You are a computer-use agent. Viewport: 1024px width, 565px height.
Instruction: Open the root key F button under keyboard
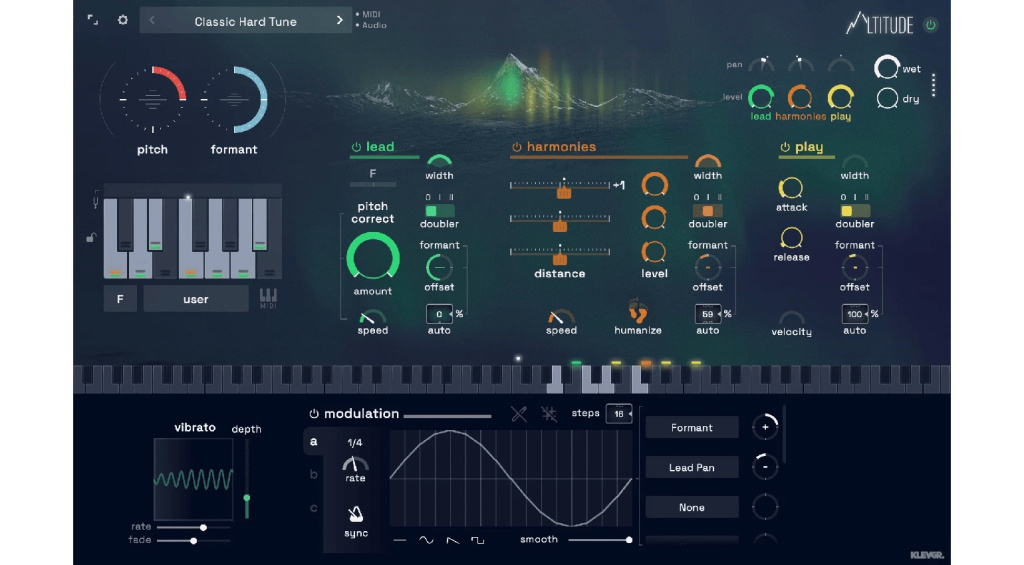point(120,299)
